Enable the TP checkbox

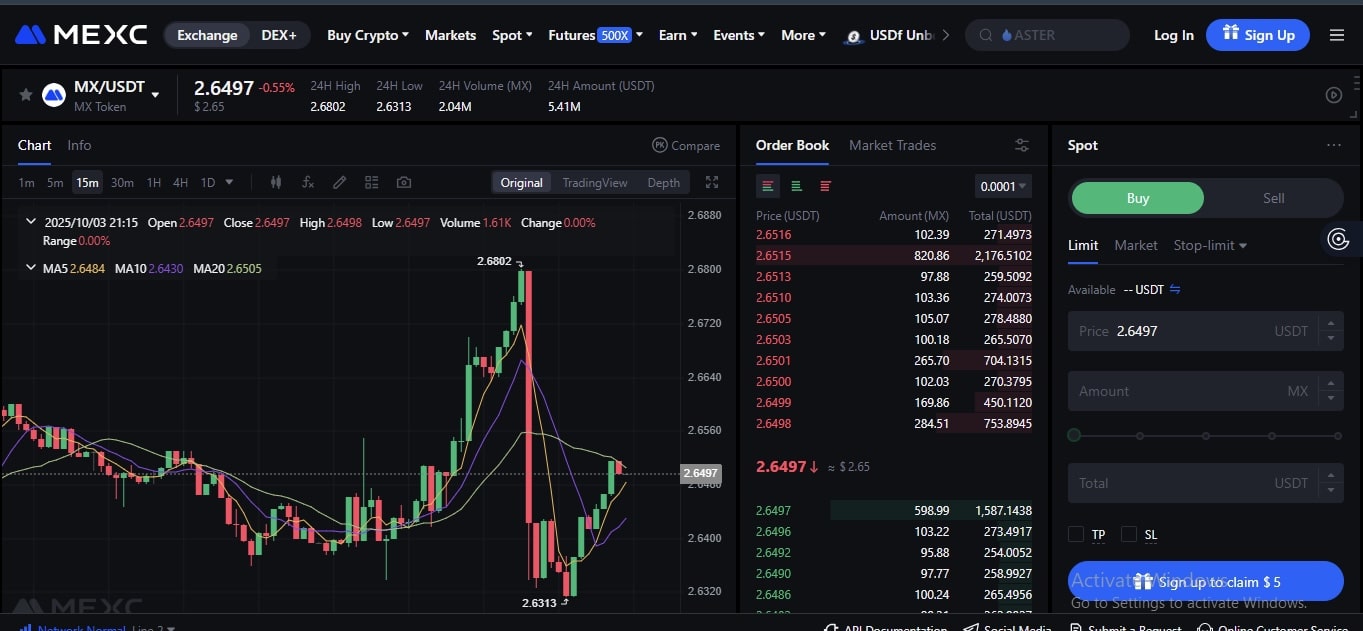pyautogui.click(x=1076, y=534)
